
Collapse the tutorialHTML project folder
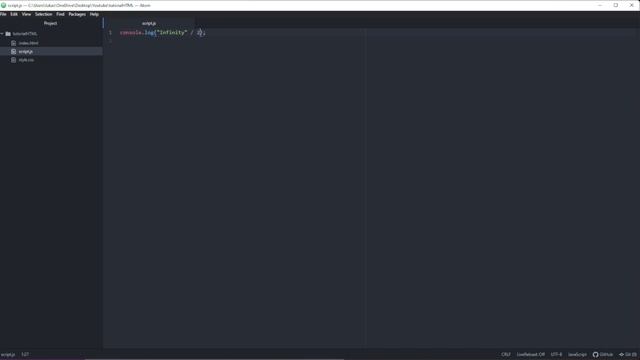(2, 34)
